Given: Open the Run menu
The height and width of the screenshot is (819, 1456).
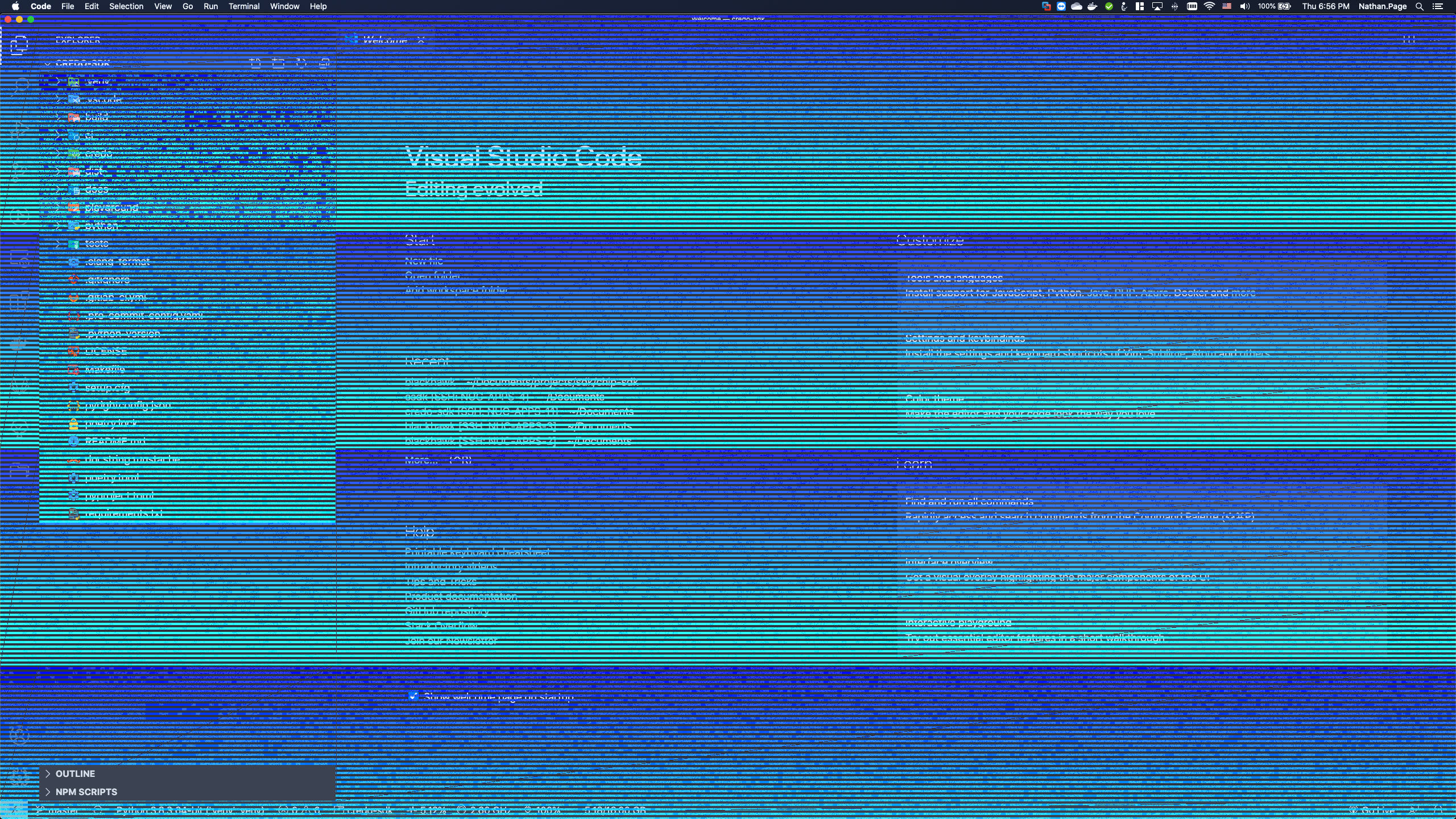Looking at the screenshot, I should pyautogui.click(x=210, y=6).
